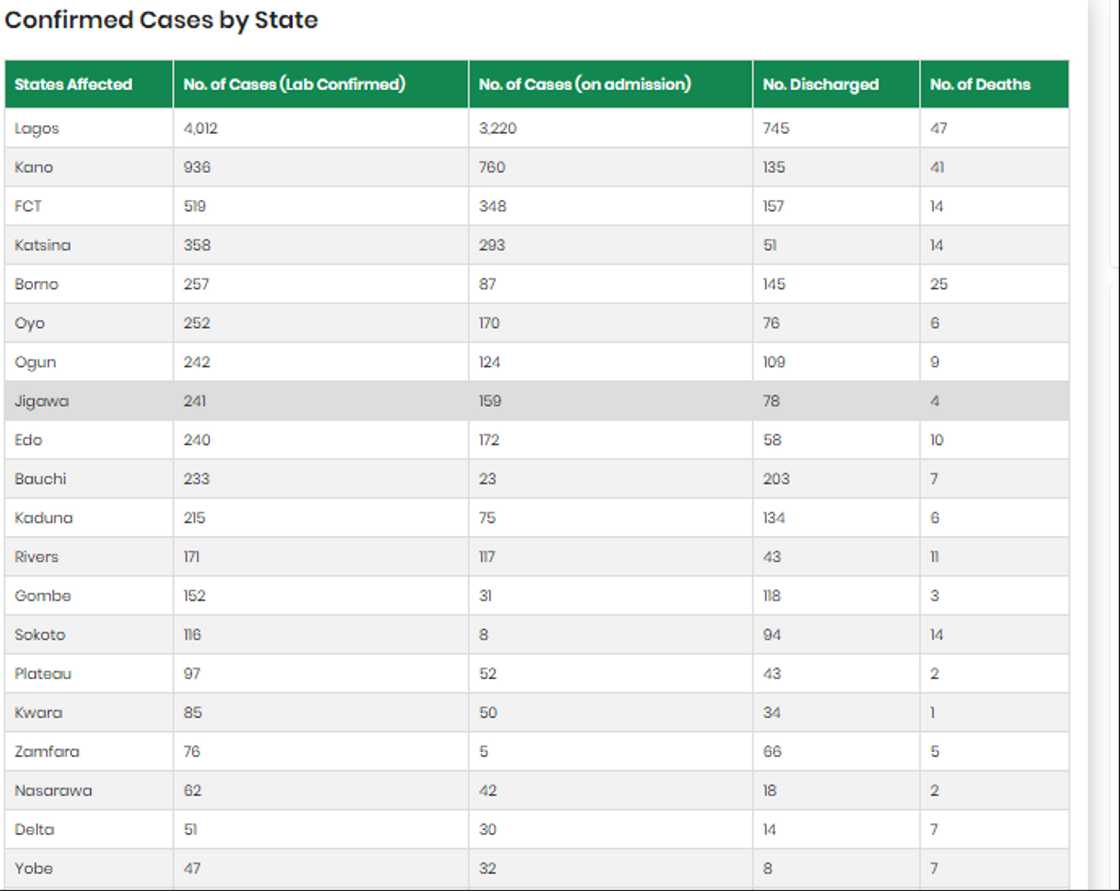Click the Rivers state name cell
The height and width of the screenshot is (891, 1120).
(x=37, y=557)
